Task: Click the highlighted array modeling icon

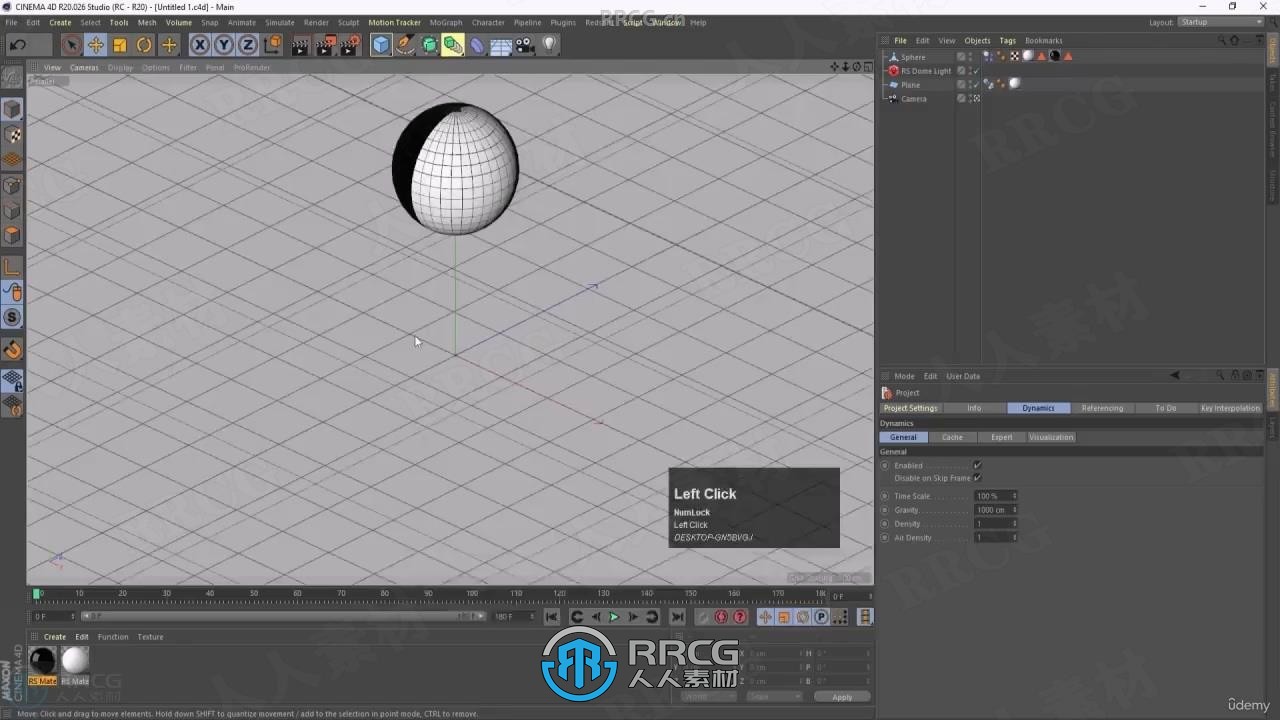Action: point(453,44)
